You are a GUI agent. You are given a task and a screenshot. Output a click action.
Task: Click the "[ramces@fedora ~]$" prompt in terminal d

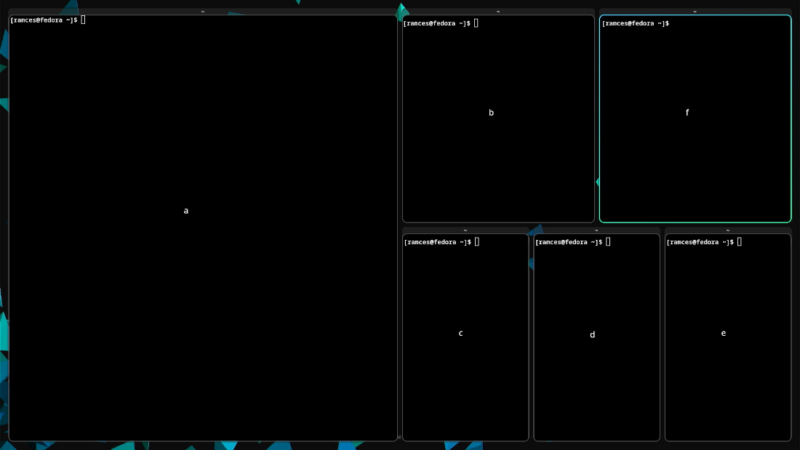[569, 242]
